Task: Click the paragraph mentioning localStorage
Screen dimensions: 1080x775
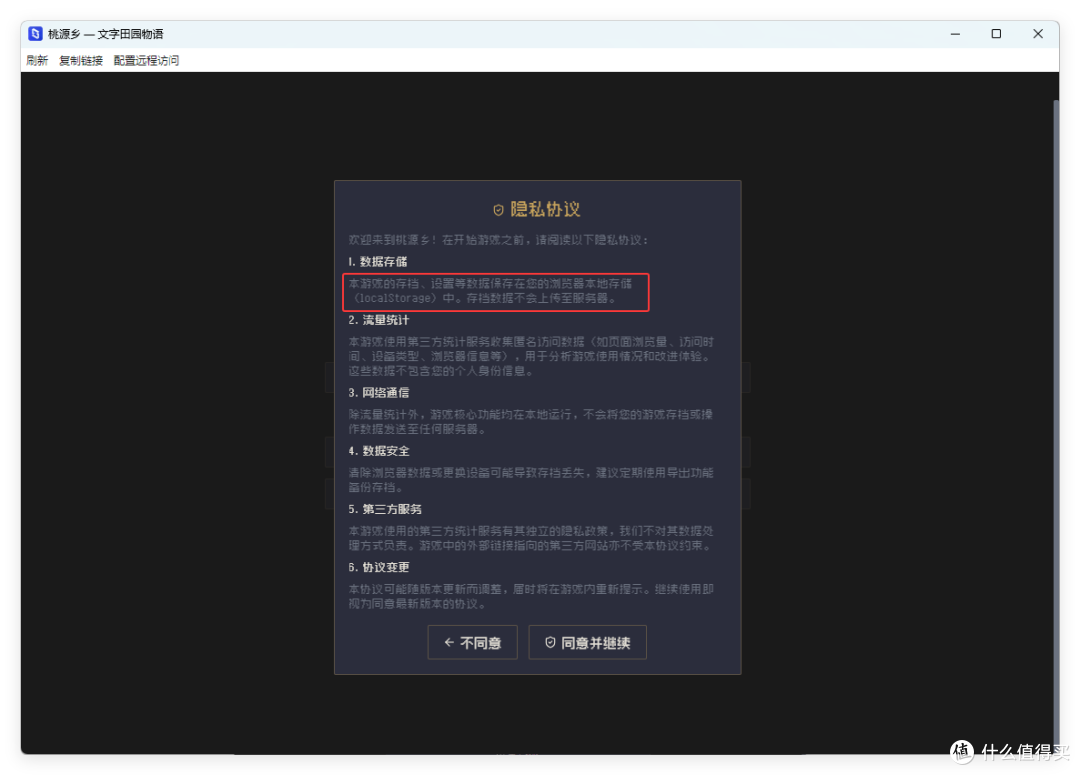Action: point(490,291)
